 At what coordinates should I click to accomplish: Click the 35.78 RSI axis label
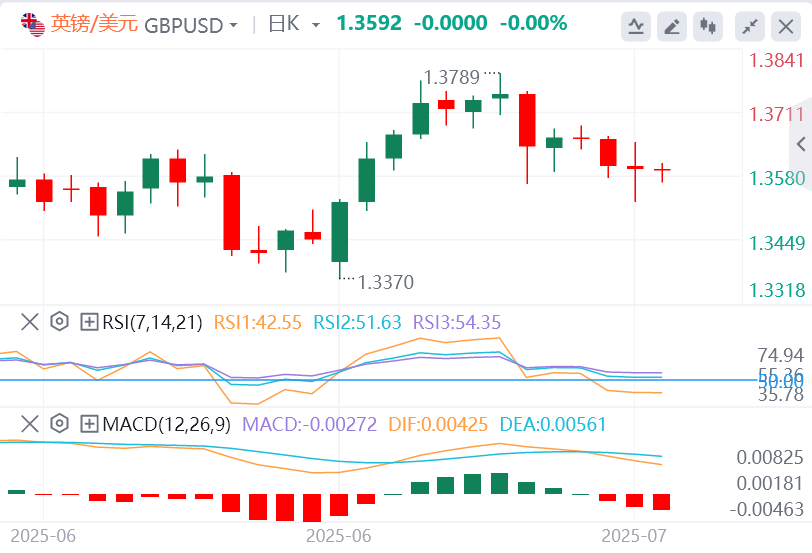tap(781, 395)
